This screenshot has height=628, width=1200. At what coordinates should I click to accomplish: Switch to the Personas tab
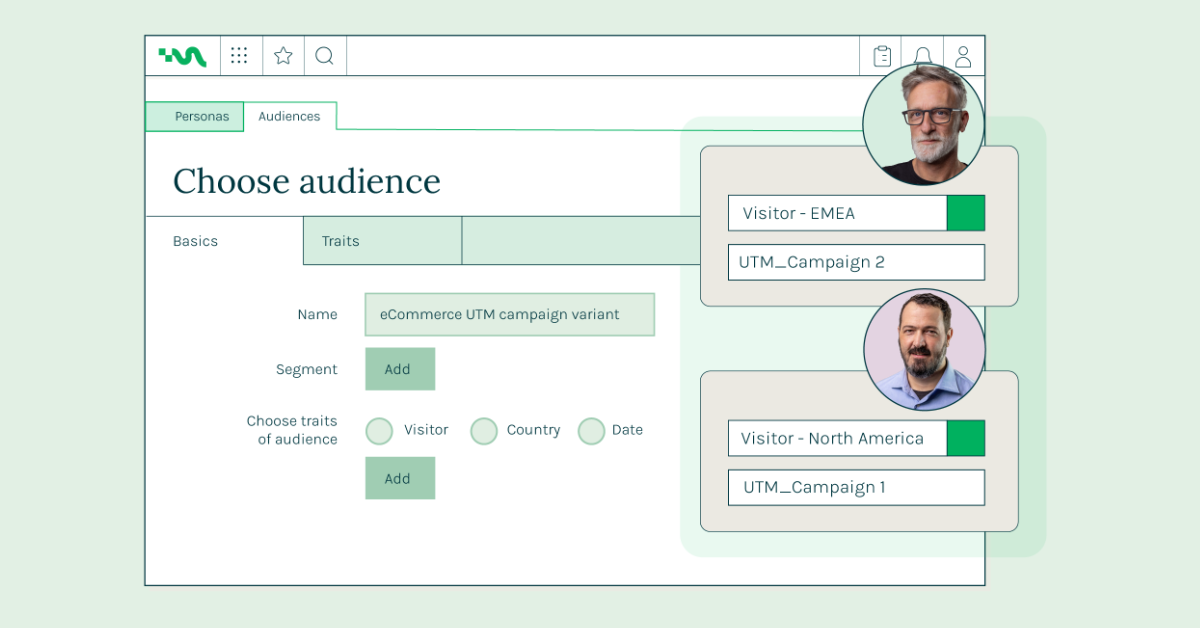point(195,116)
